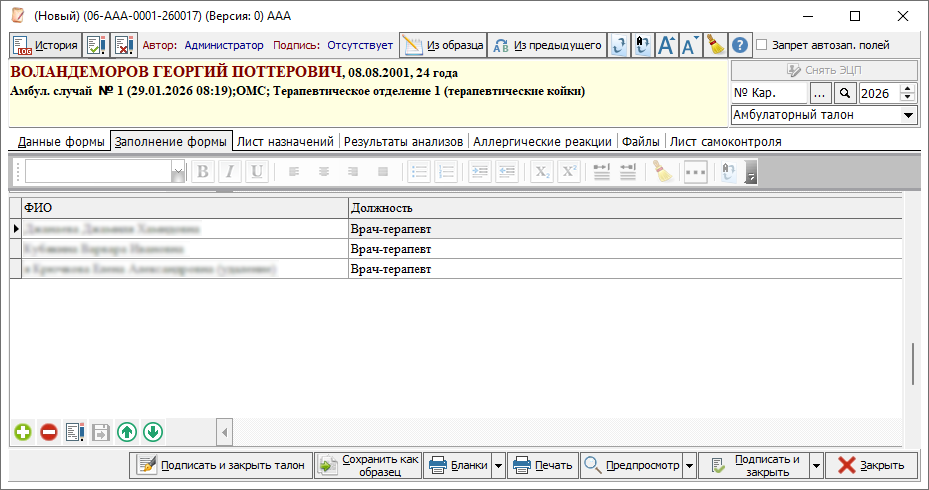Screen dimensions: 929x490
Task: Switch to the Заполнение формы tab
Action: click(171, 142)
